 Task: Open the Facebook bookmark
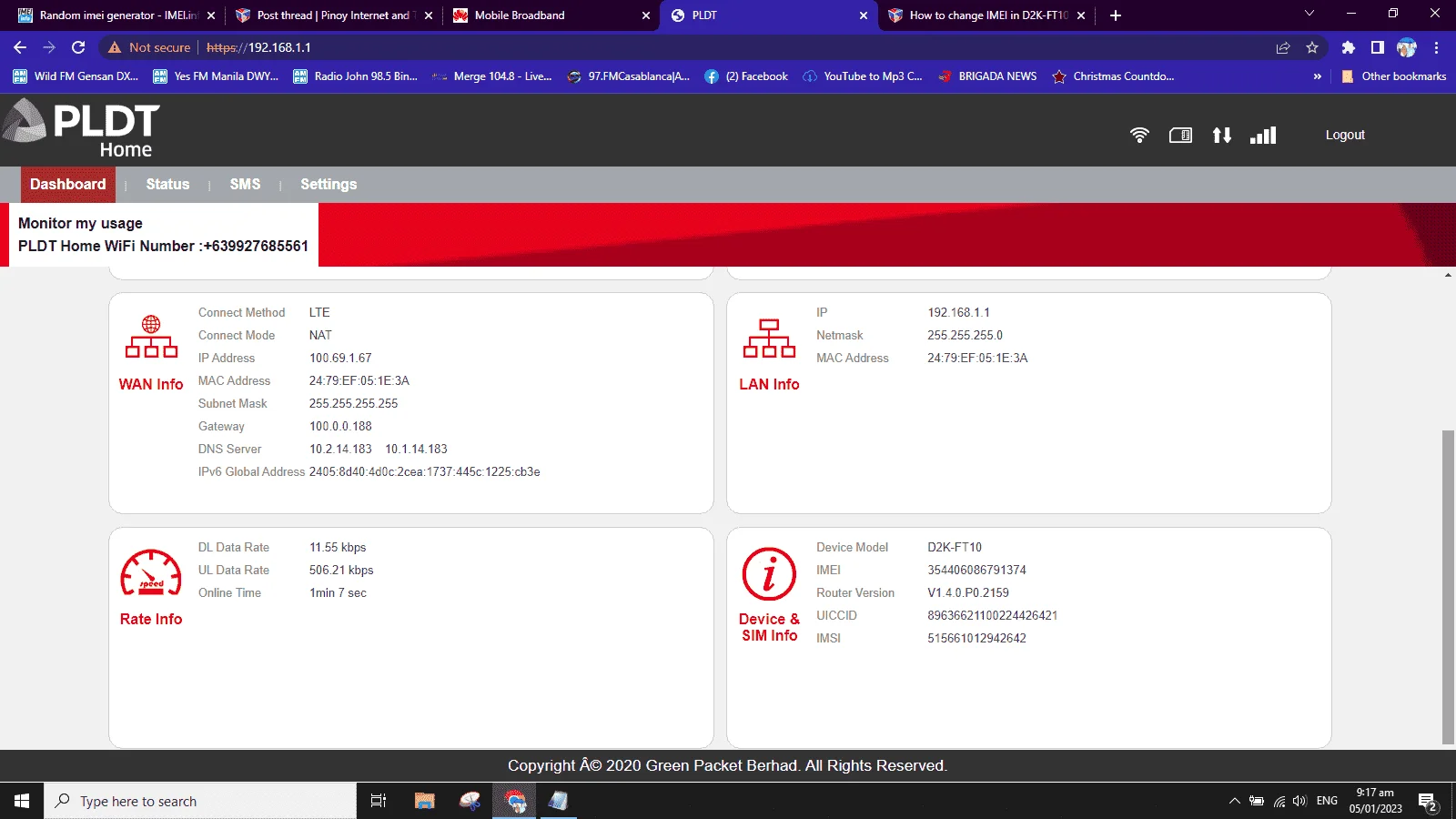pyautogui.click(x=746, y=76)
